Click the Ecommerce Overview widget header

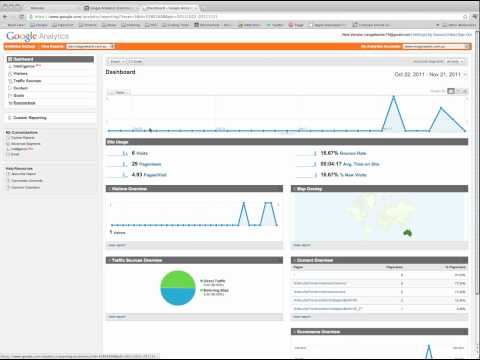[379, 332]
